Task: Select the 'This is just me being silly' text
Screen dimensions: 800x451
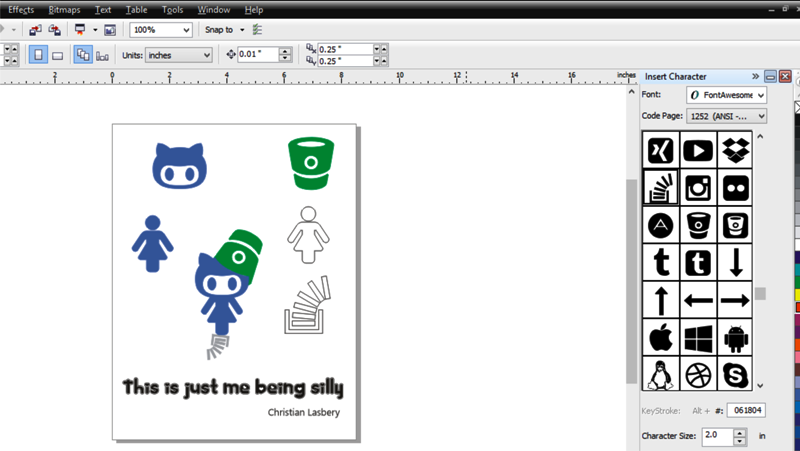Action: point(233,387)
